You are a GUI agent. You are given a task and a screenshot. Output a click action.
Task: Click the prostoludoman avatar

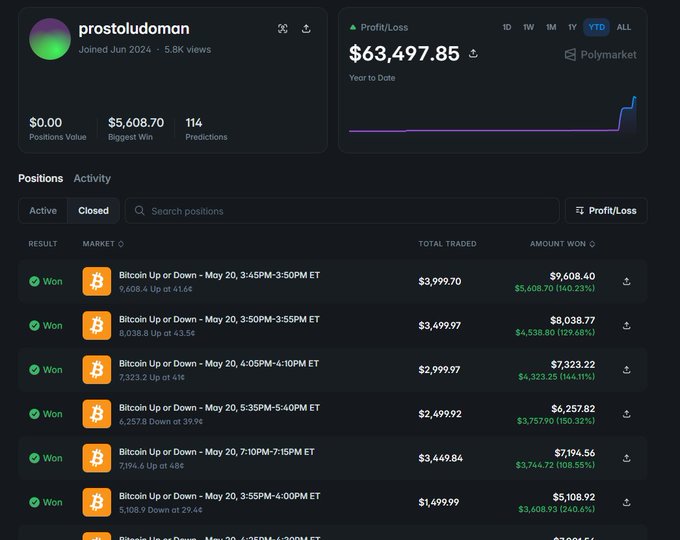(x=50, y=39)
